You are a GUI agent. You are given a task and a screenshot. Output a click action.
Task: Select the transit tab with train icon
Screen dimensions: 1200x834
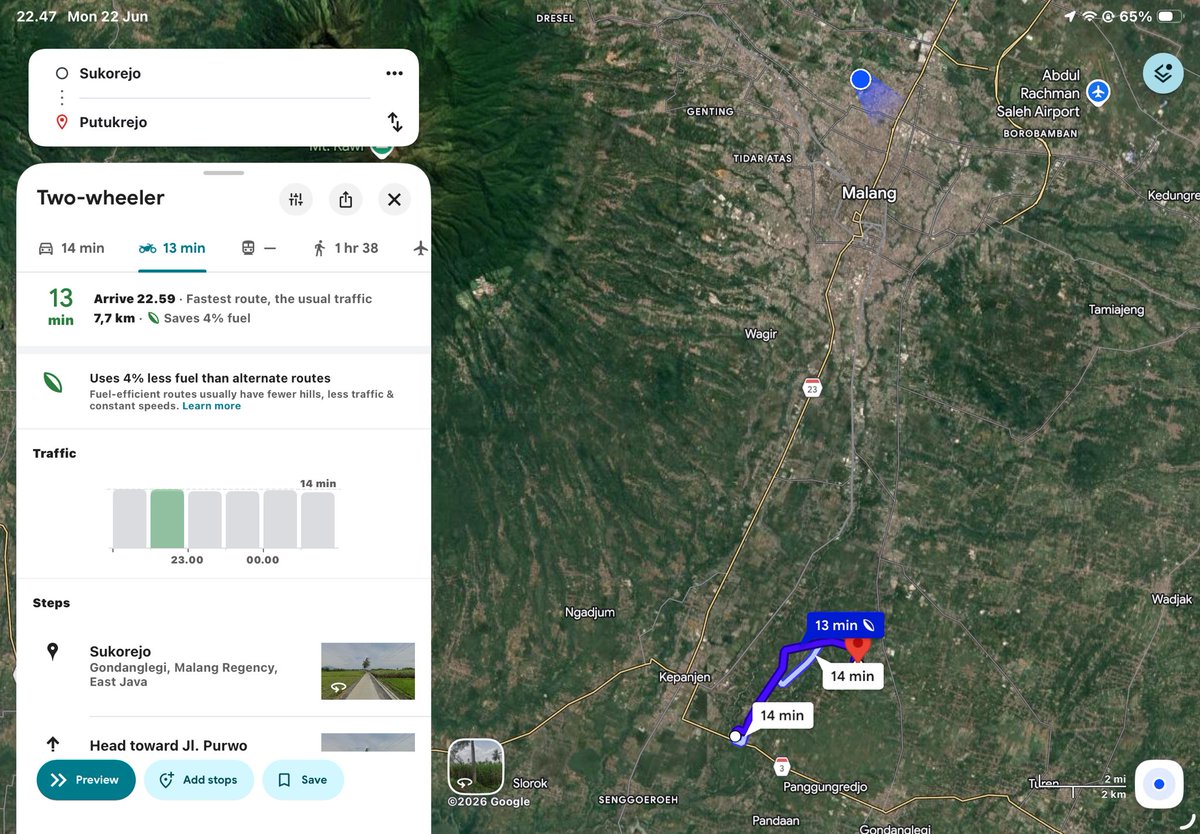tap(258, 248)
